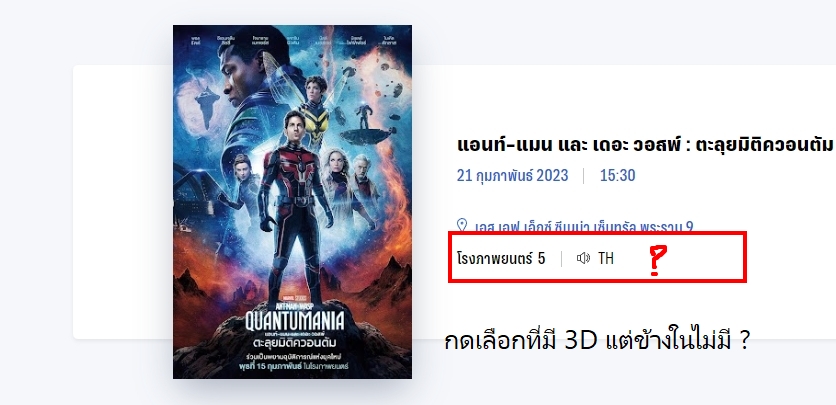
Task: Click the red highlight rectangle border
Action: click(597, 233)
